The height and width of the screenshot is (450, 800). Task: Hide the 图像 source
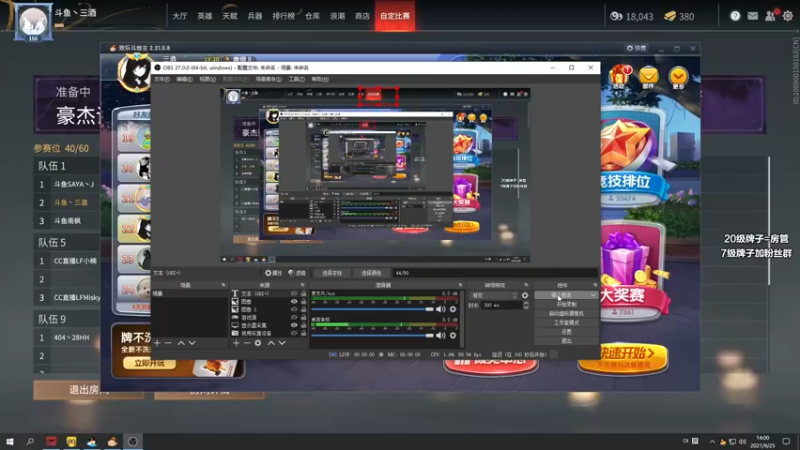coord(294,302)
